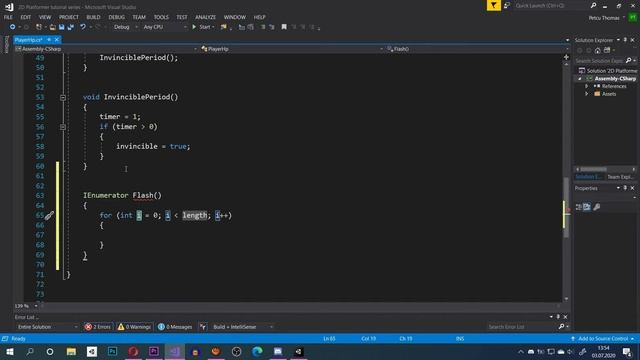Click the Undo arrow icon
The height and width of the screenshot is (360, 640).
[83, 27]
